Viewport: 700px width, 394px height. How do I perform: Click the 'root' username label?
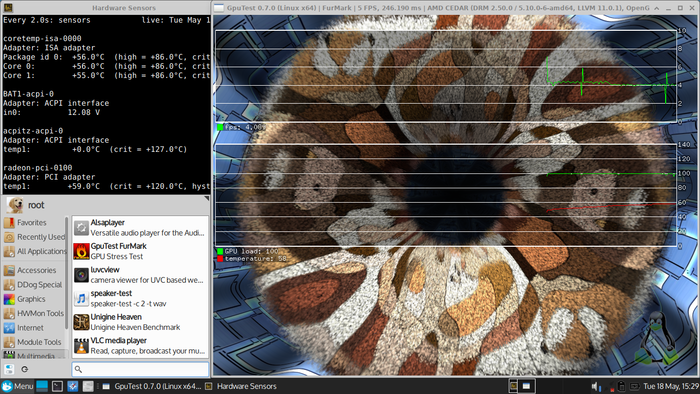(x=36, y=205)
